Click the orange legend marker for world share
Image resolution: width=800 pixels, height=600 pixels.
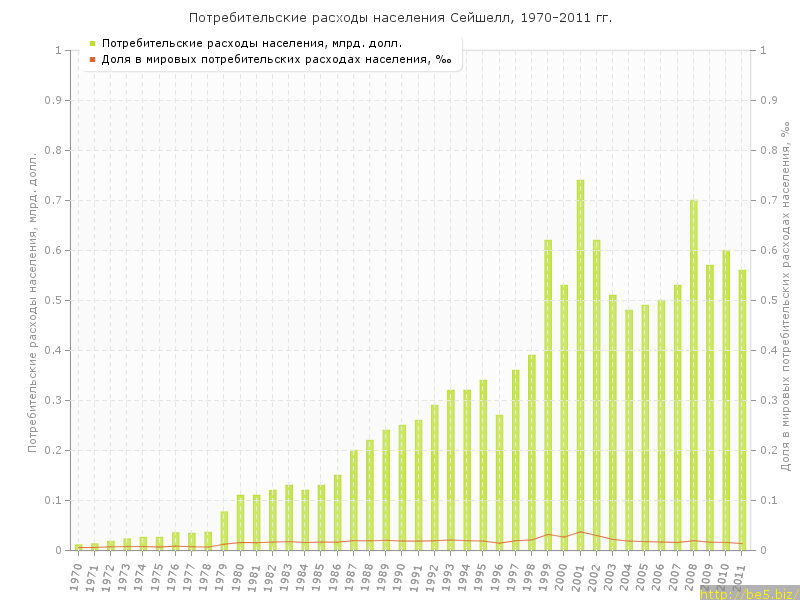92,59
